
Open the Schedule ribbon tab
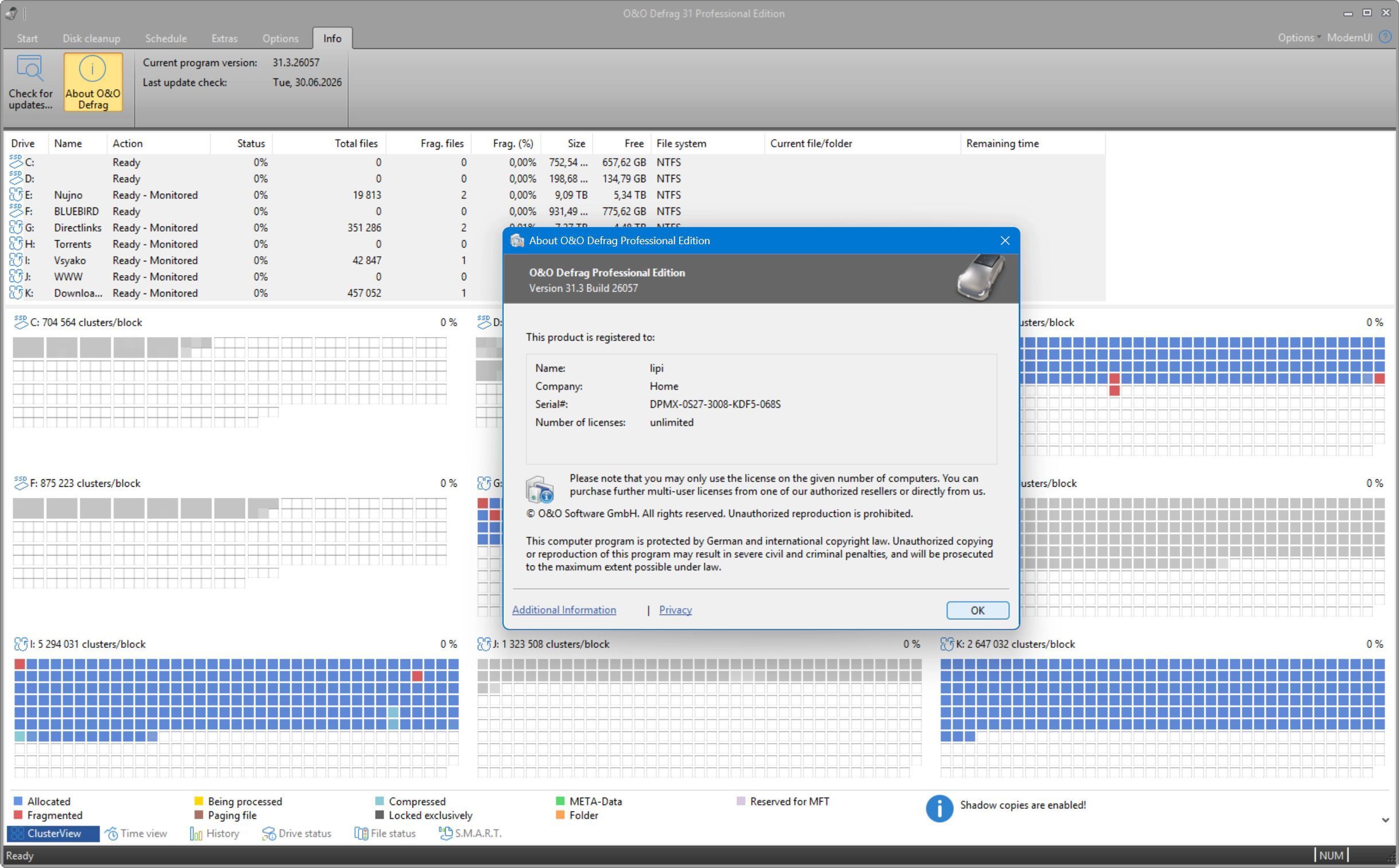click(166, 38)
